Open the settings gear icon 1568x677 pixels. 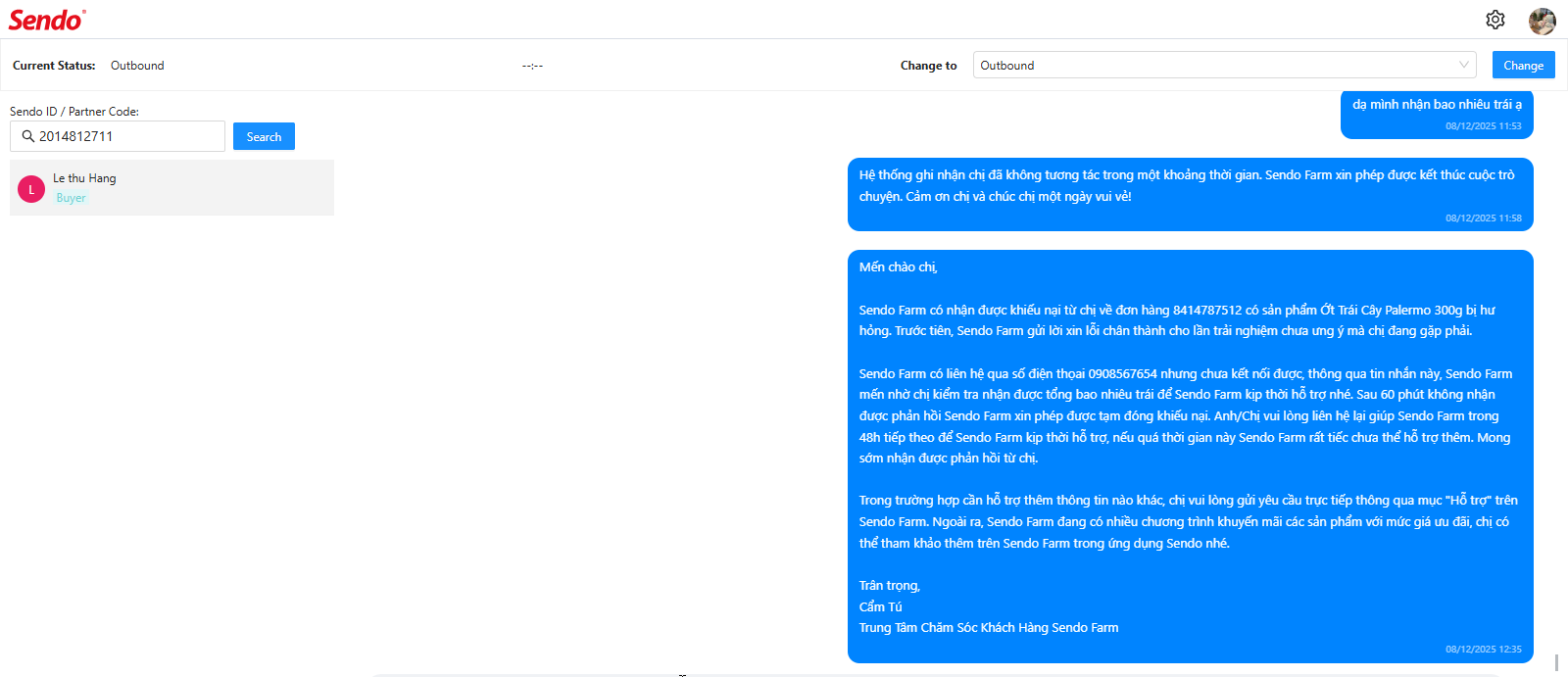(1494, 20)
